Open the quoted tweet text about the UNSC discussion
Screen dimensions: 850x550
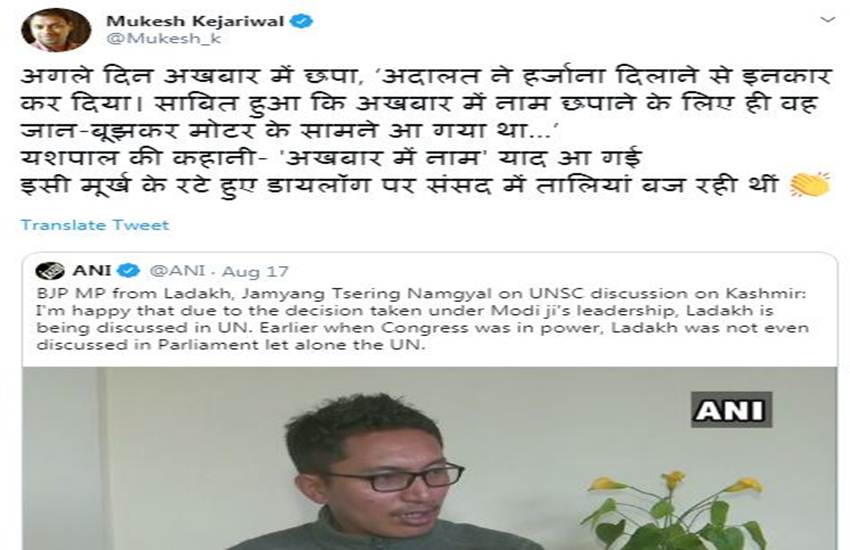(422, 319)
